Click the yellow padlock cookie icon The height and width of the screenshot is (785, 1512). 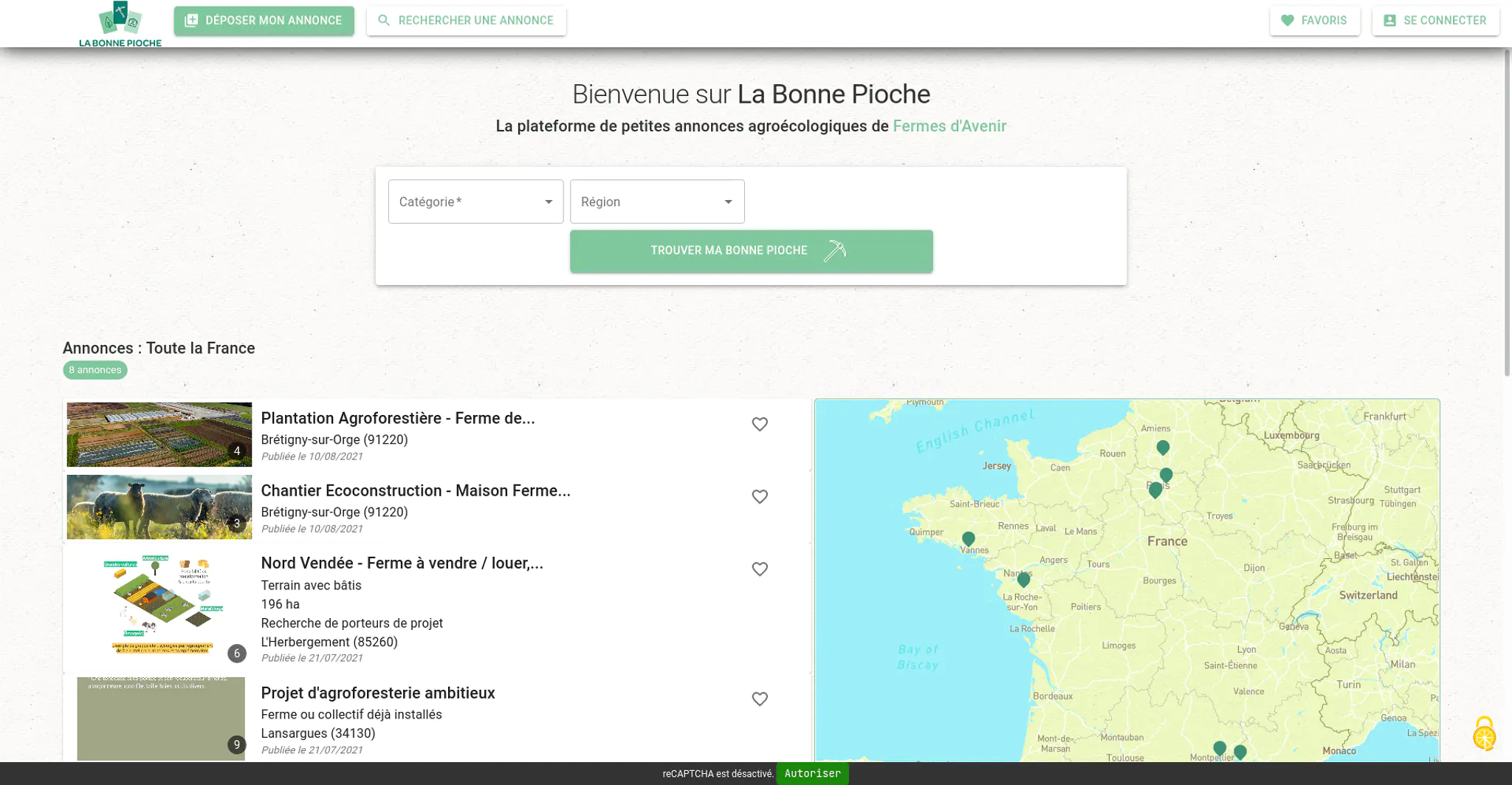(x=1484, y=733)
